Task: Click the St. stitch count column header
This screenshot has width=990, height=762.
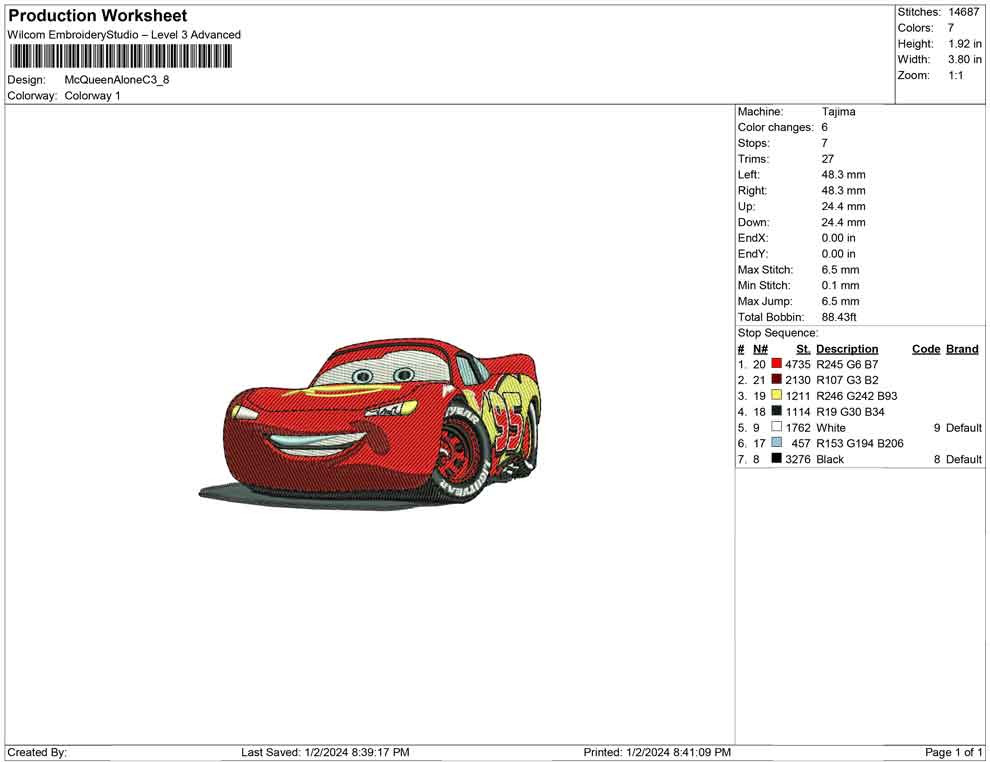Action: pos(803,349)
